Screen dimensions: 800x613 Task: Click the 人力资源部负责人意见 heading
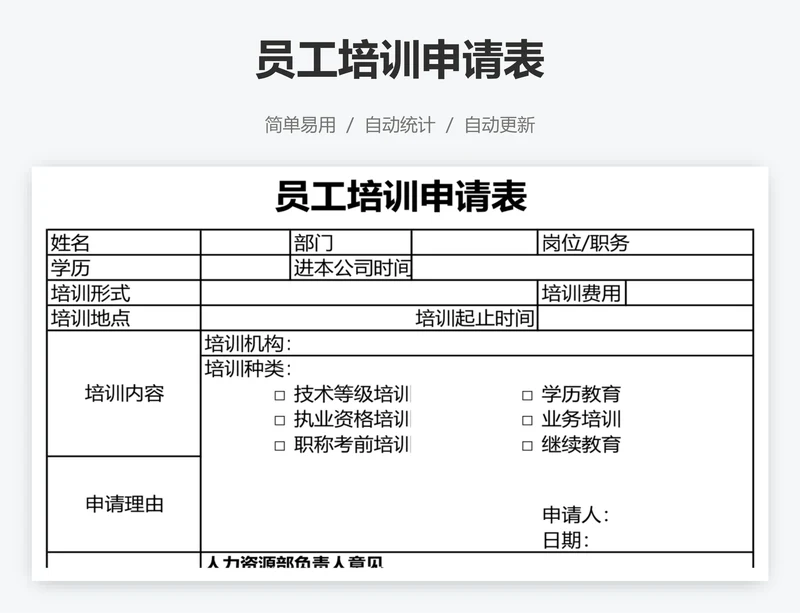[x=294, y=561]
